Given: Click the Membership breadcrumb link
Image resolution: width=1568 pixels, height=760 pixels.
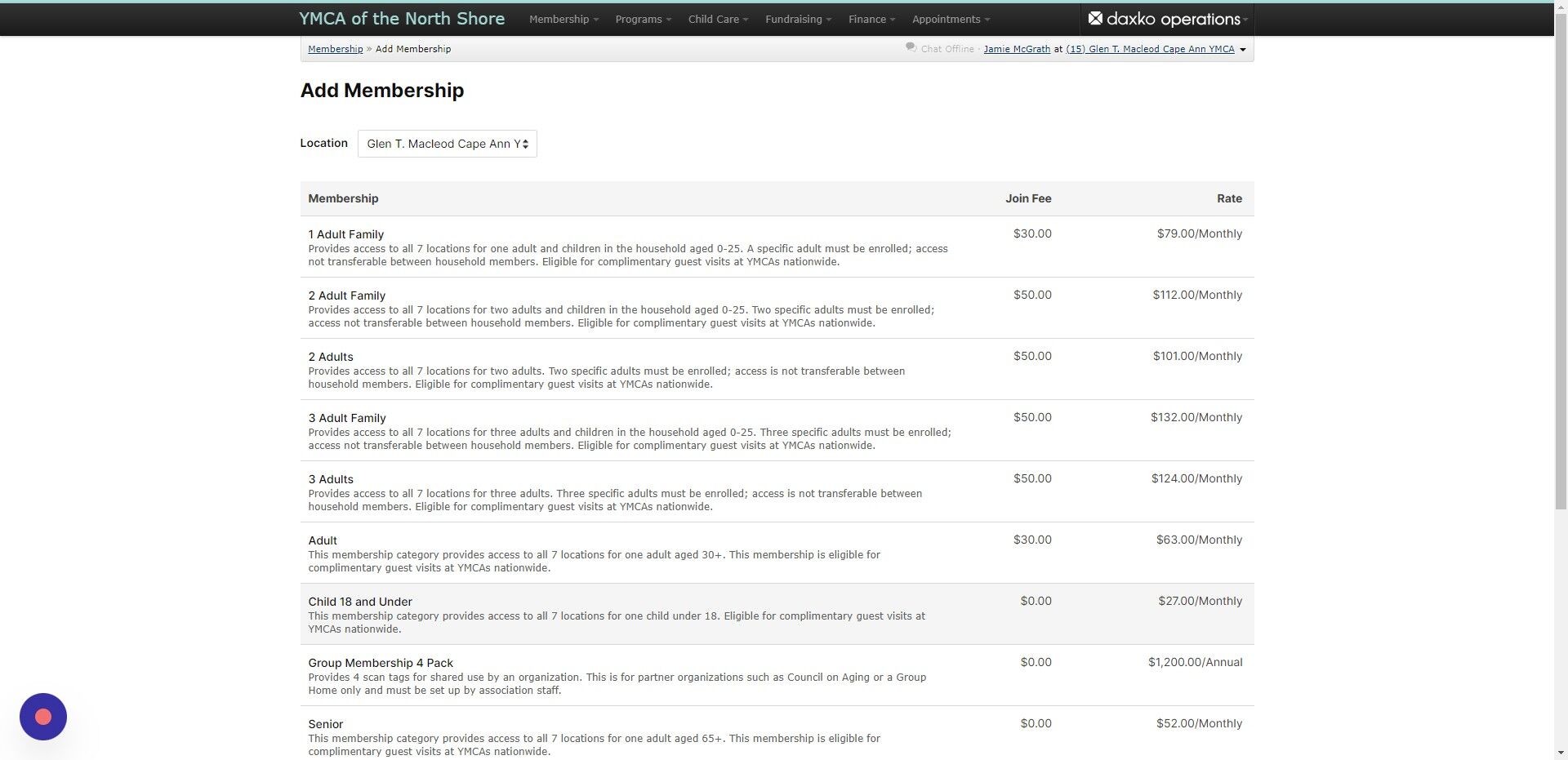Looking at the screenshot, I should pyautogui.click(x=335, y=49).
